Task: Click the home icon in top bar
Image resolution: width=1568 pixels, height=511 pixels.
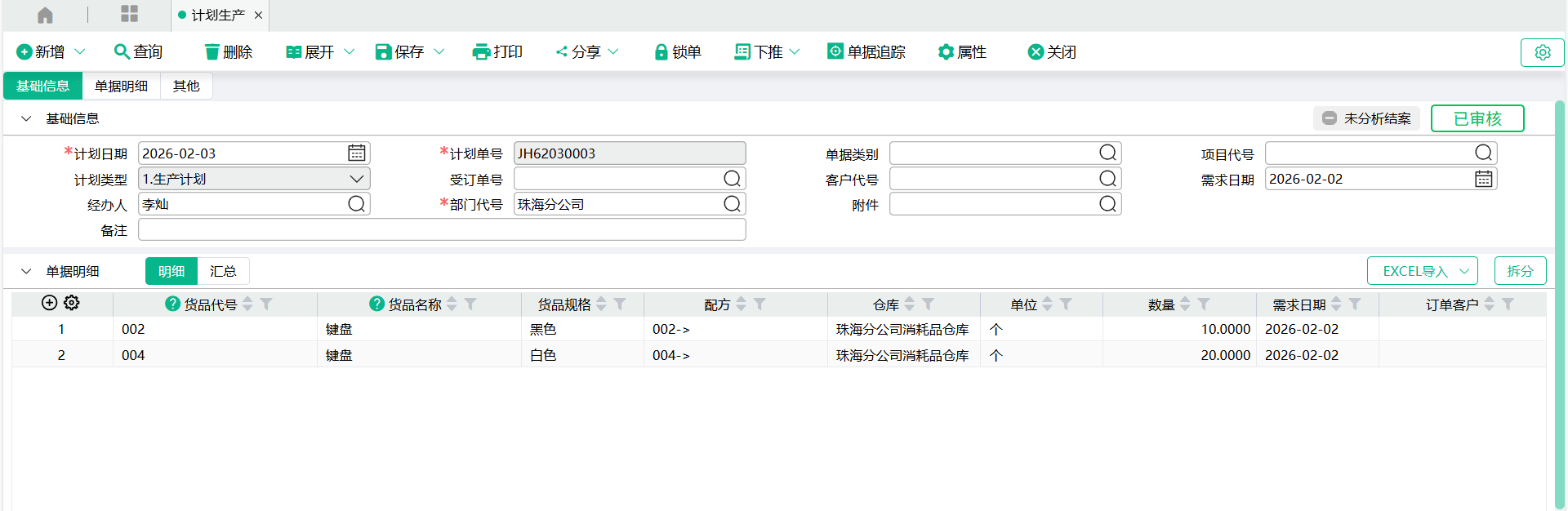Action: 45,15
